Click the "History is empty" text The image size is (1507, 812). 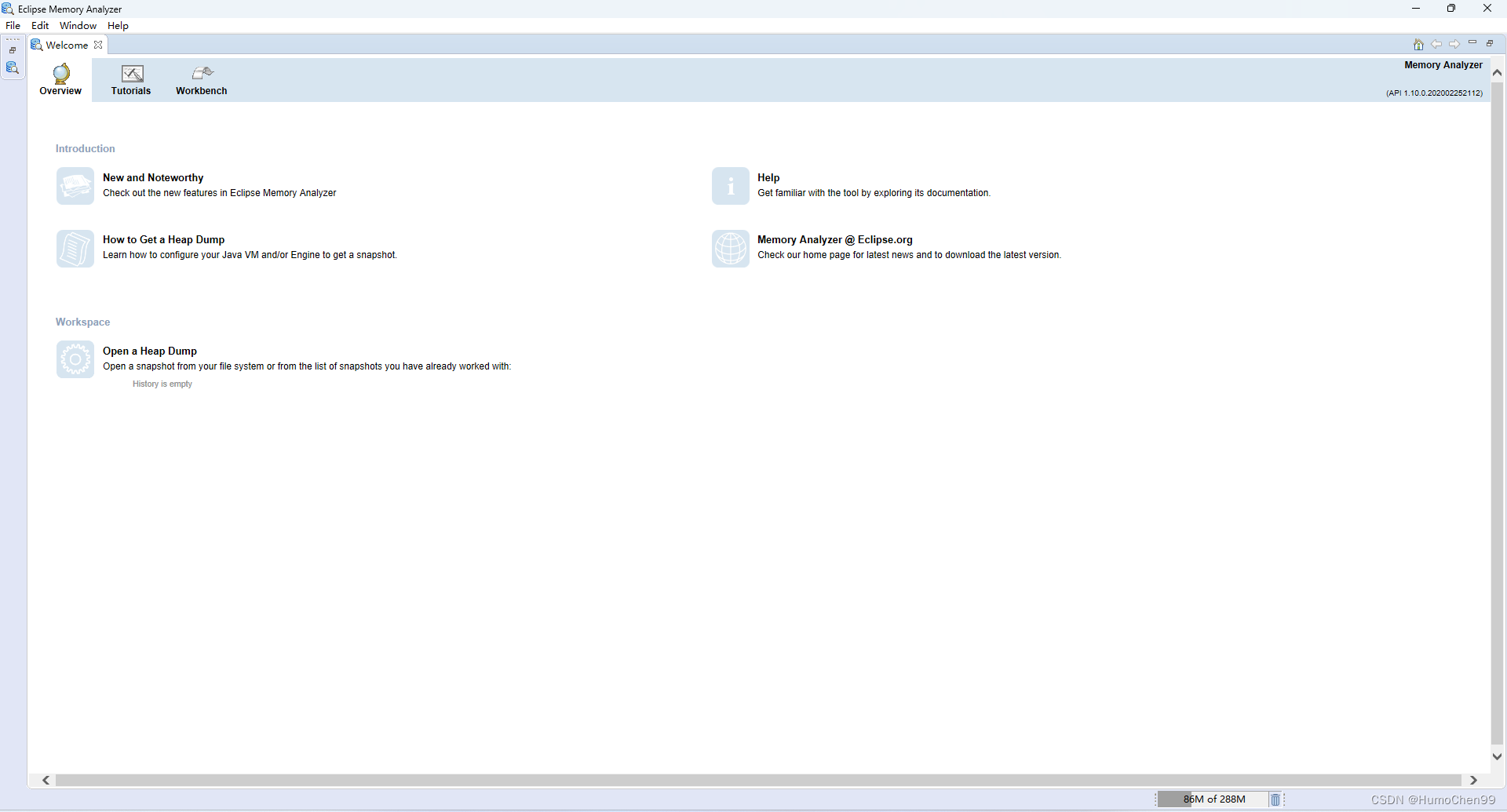pyautogui.click(x=162, y=384)
